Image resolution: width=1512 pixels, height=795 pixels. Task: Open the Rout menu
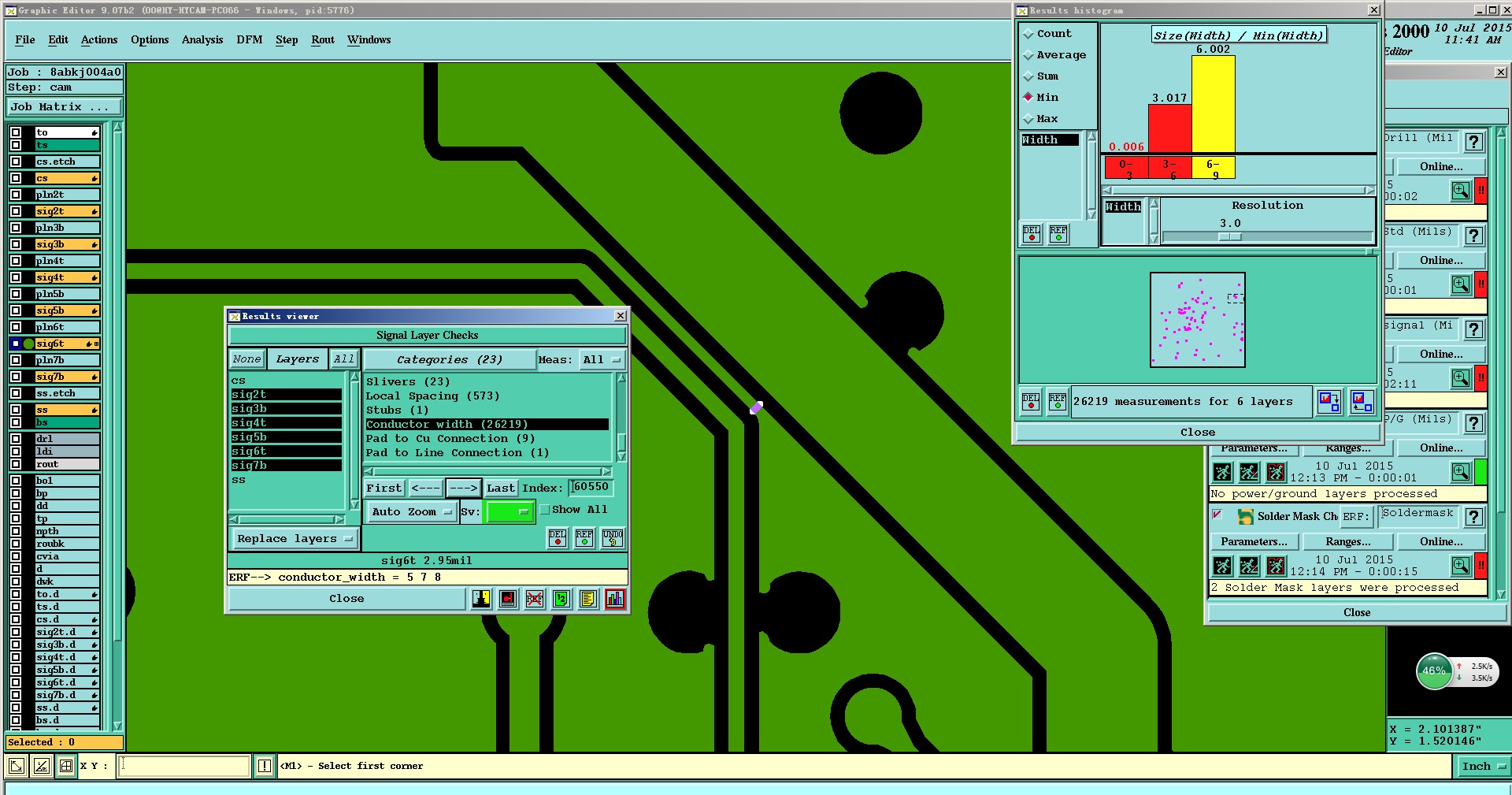323,39
